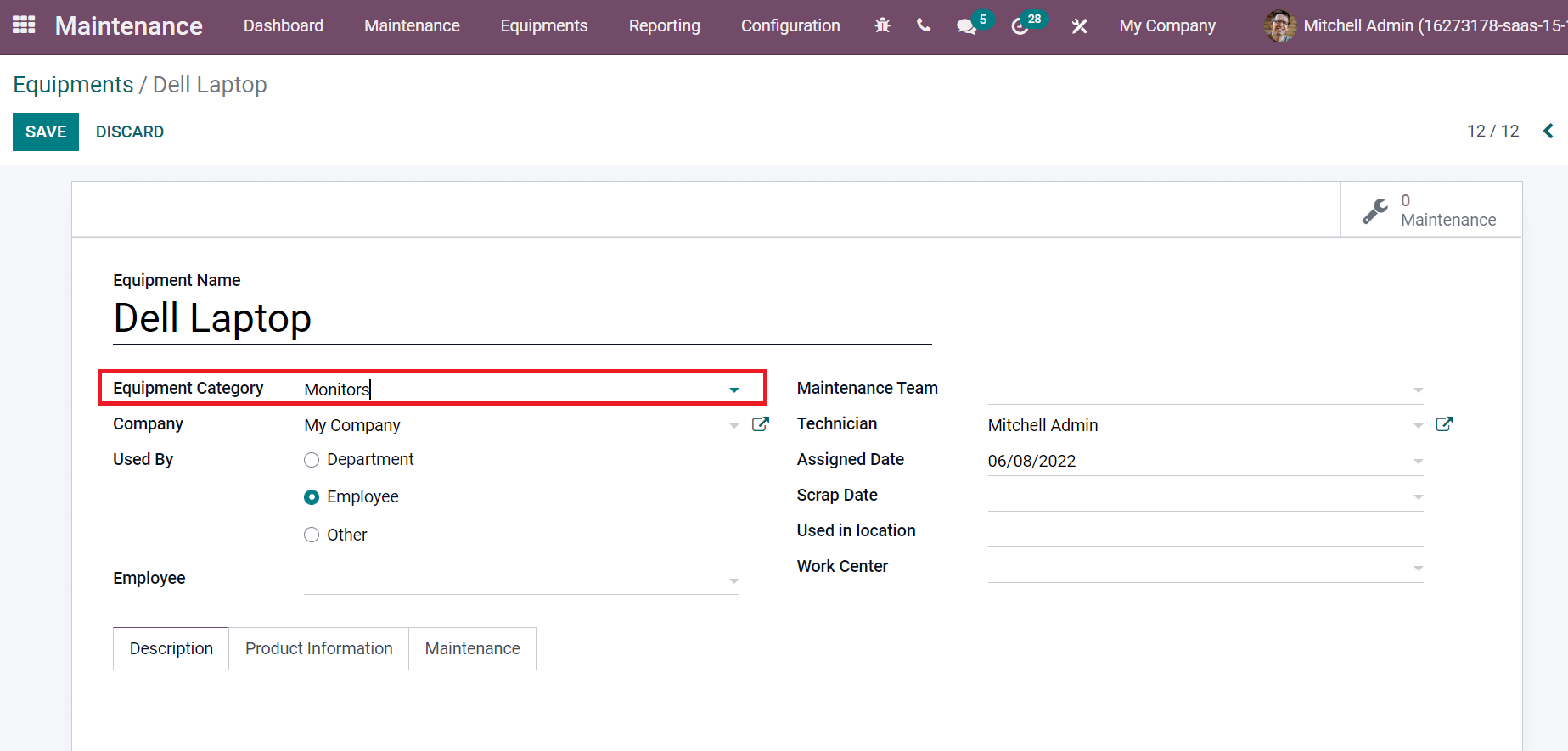Select the Other radio option

312,535
